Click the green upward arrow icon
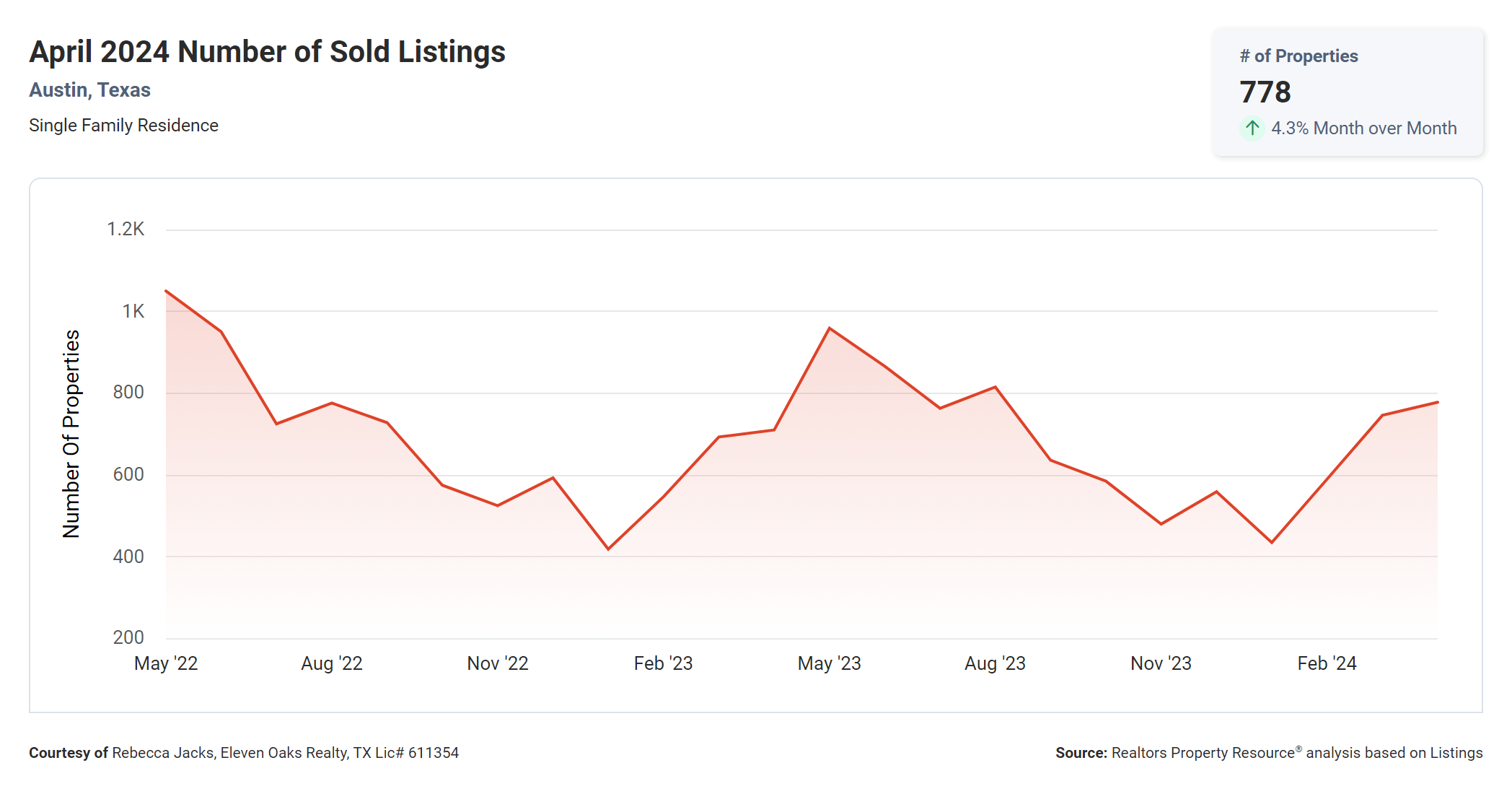 coord(1252,128)
